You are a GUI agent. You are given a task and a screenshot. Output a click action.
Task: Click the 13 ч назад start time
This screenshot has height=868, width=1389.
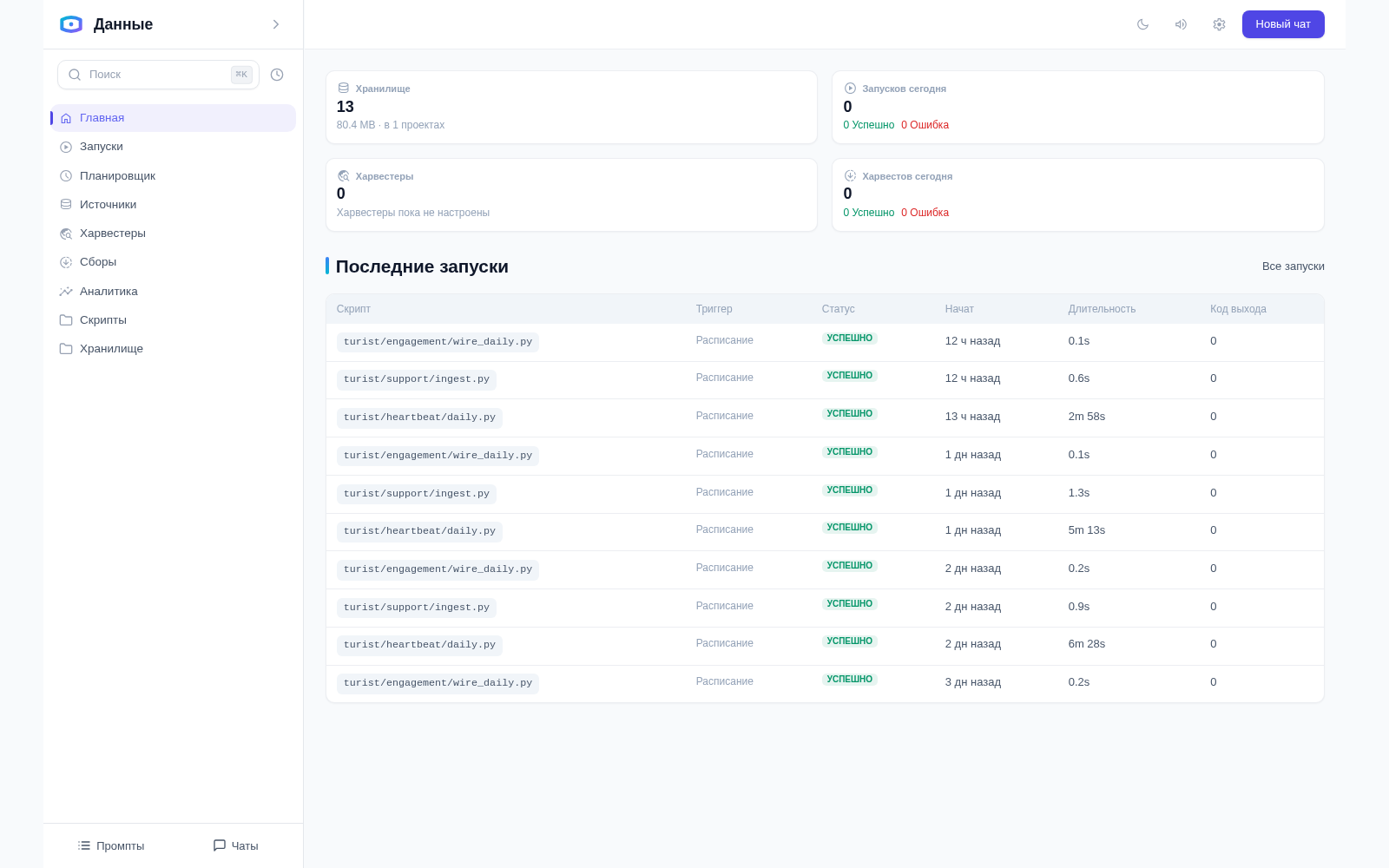click(972, 417)
